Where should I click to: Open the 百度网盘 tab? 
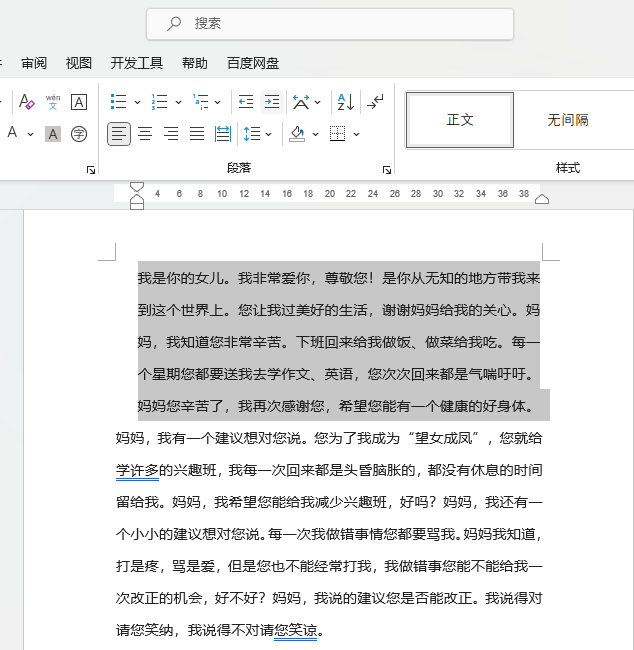[253, 63]
